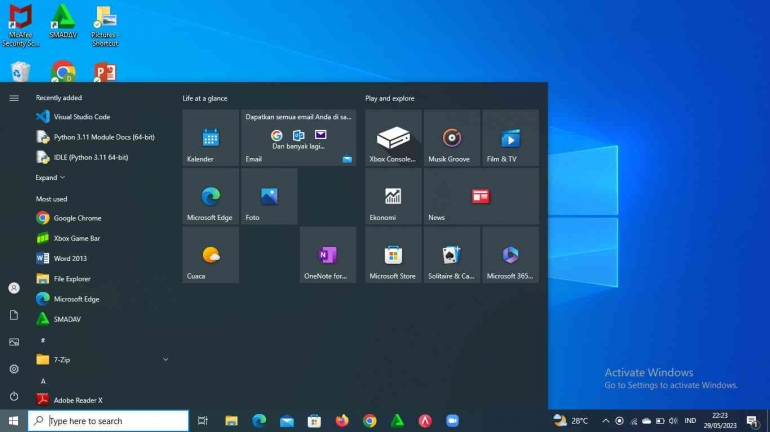The height and width of the screenshot is (432, 770).
Task: Open File Explorer from the taskbar
Action: [231, 421]
